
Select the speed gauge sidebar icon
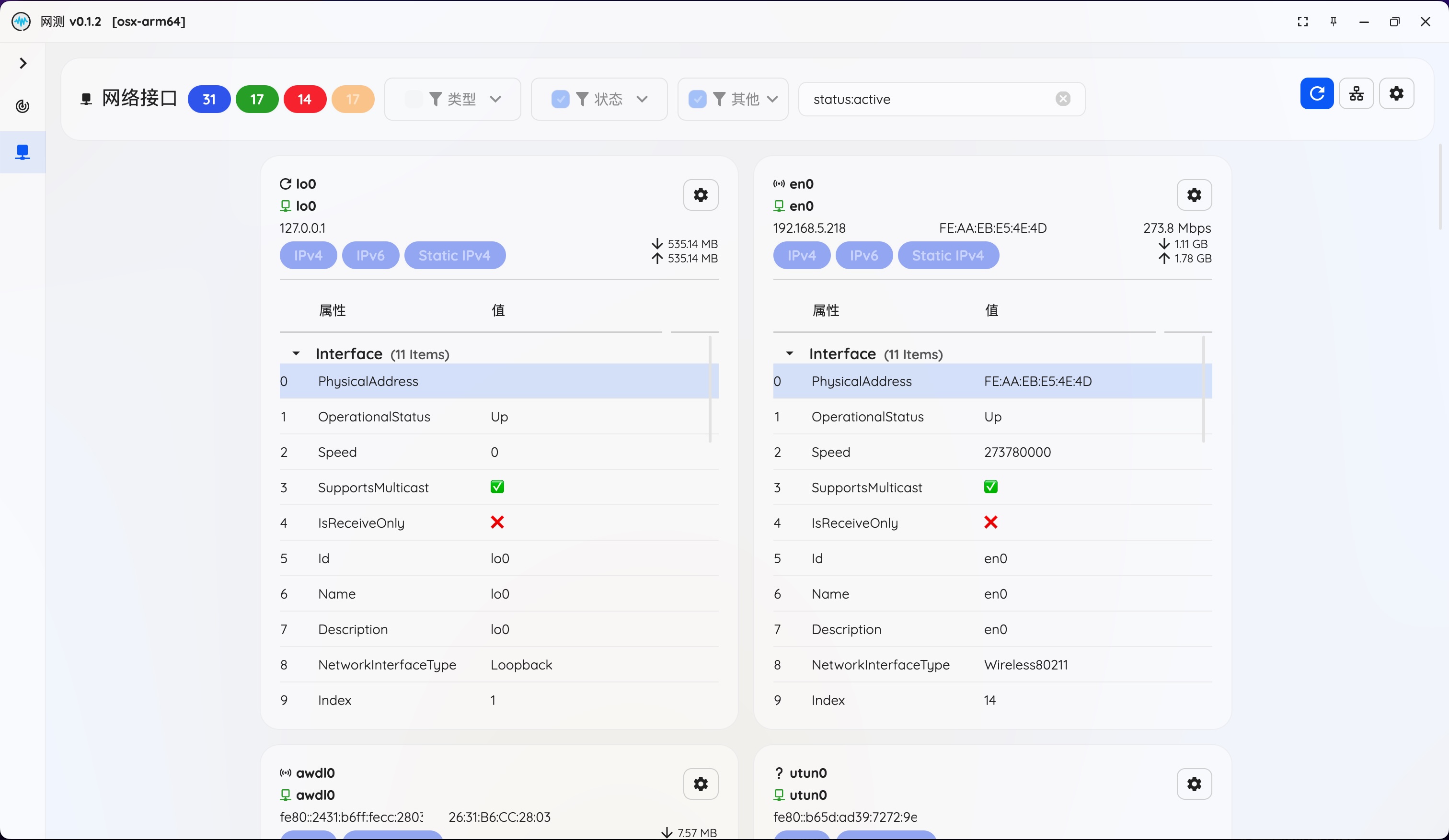click(23, 106)
